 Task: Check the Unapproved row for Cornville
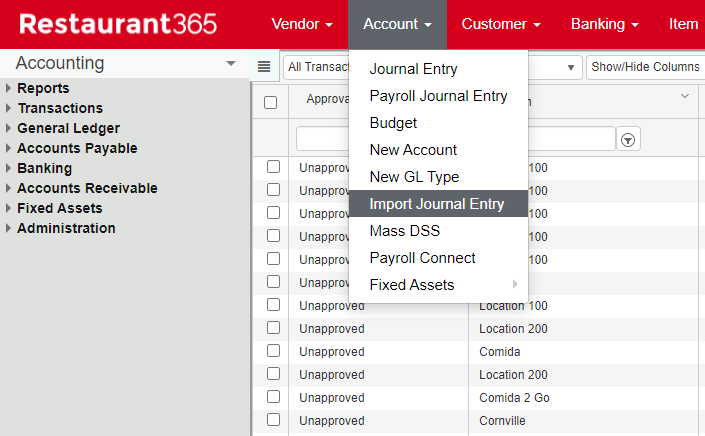(x=273, y=420)
